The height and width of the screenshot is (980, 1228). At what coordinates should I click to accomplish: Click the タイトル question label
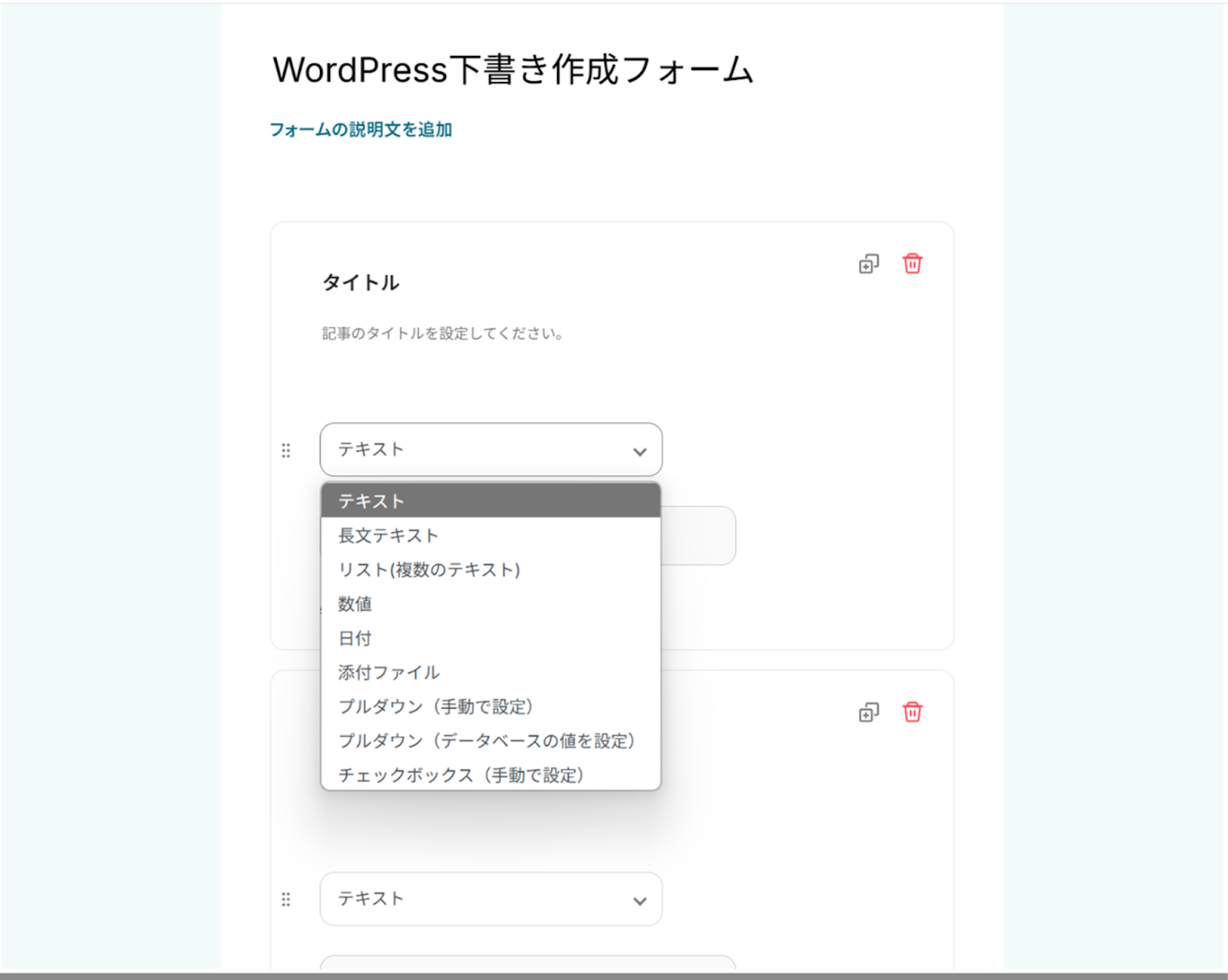361,282
